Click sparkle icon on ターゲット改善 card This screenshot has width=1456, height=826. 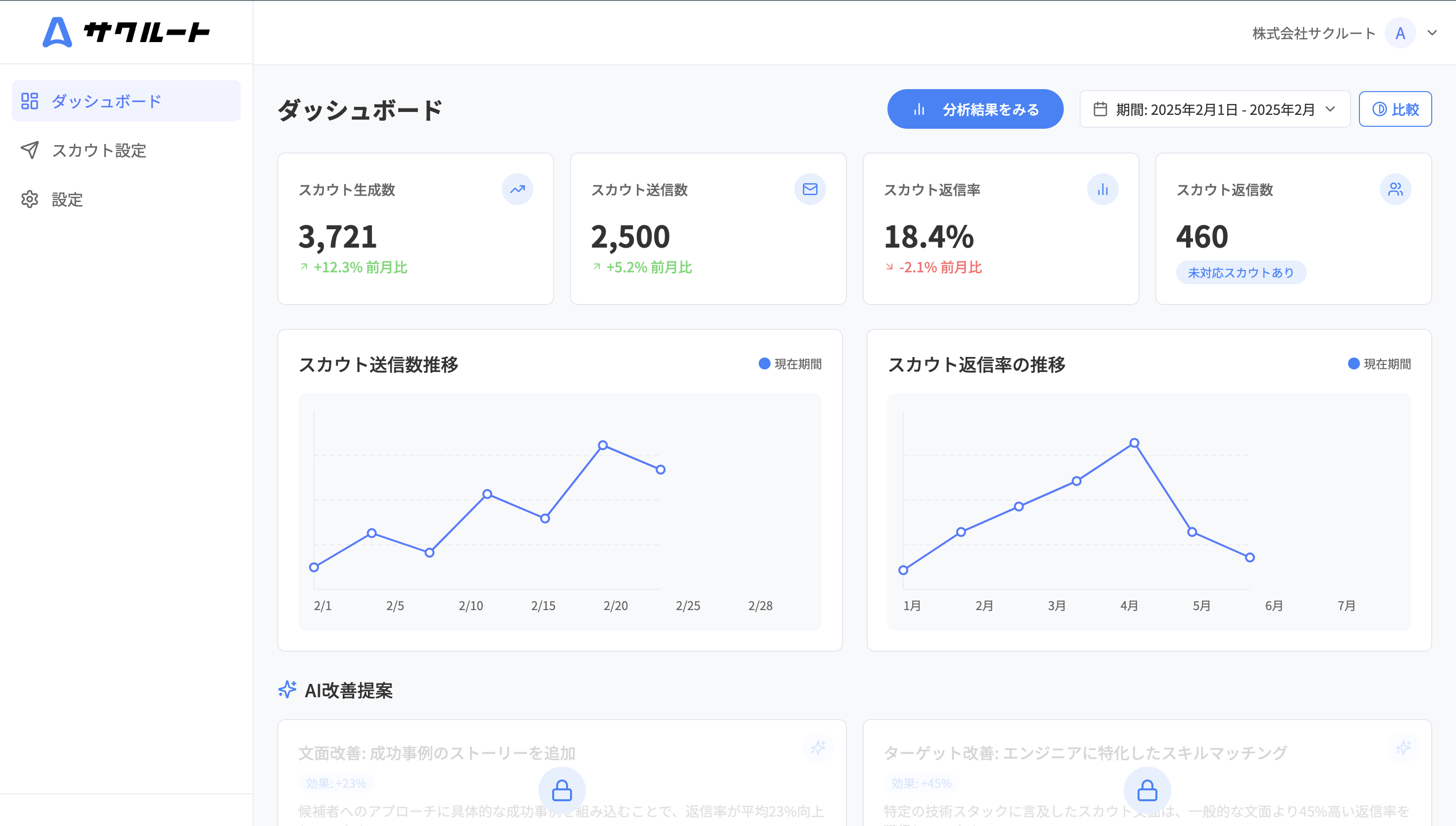tap(1403, 748)
